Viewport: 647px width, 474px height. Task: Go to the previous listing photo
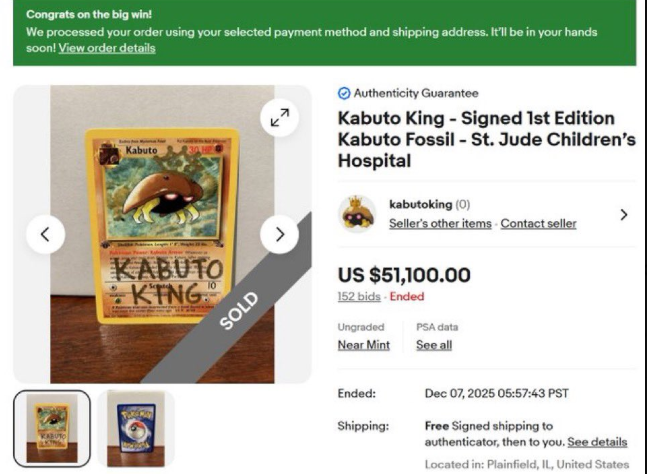click(45, 235)
